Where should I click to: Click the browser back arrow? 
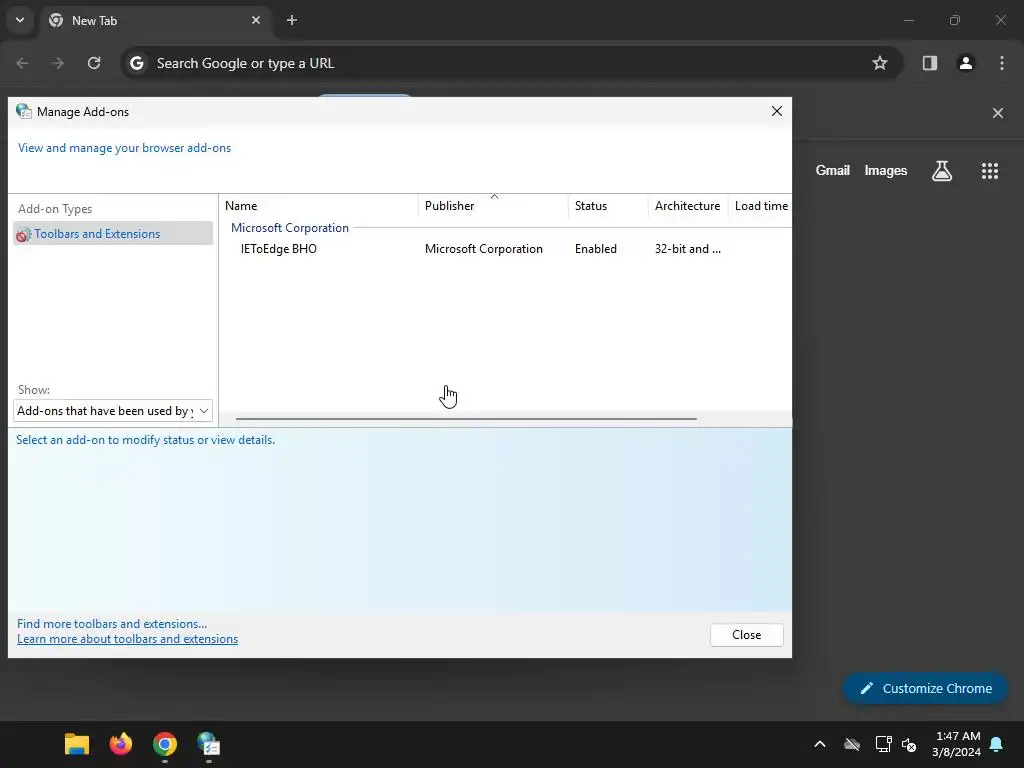23,63
